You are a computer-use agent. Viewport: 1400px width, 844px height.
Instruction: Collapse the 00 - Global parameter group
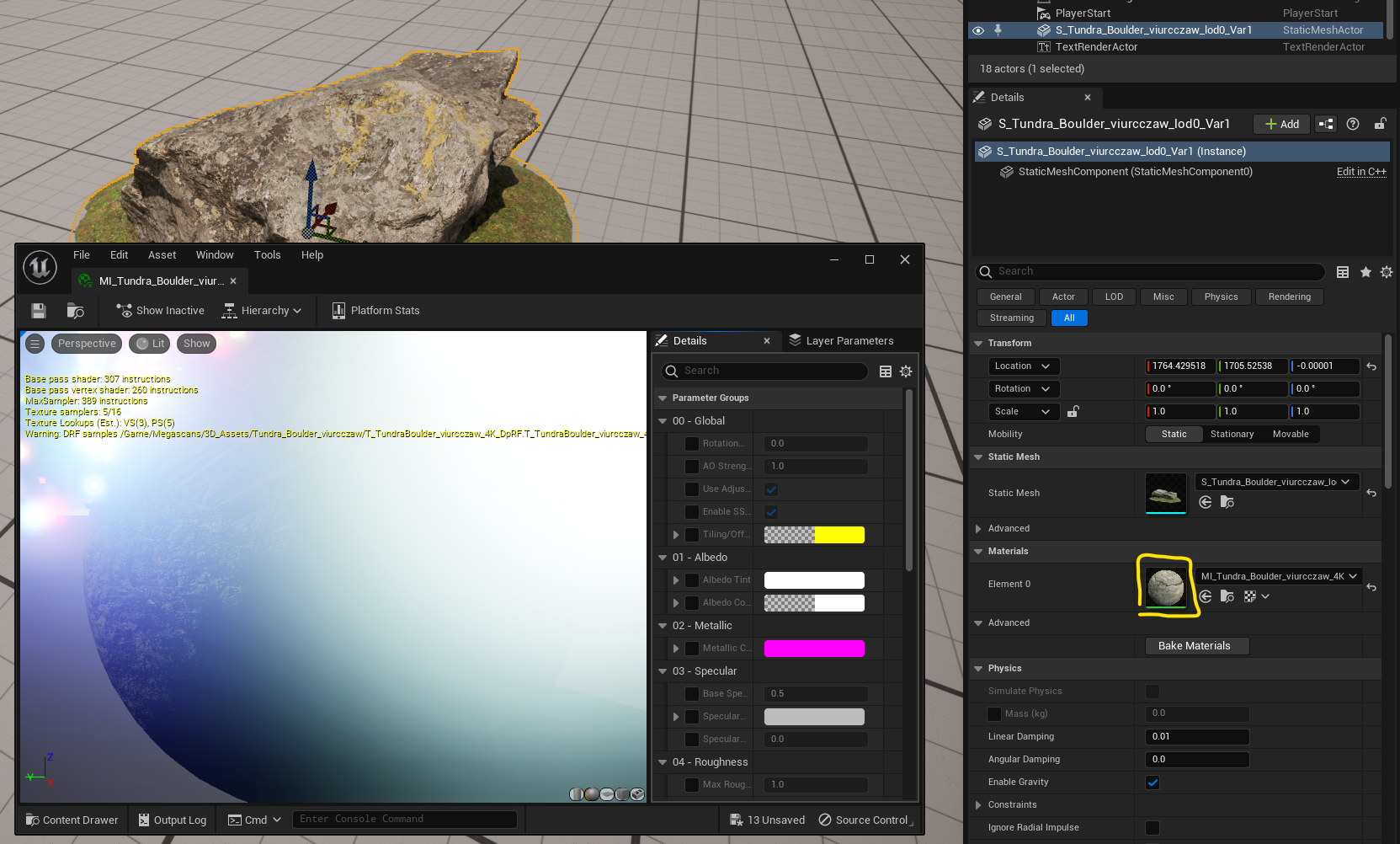click(663, 421)
